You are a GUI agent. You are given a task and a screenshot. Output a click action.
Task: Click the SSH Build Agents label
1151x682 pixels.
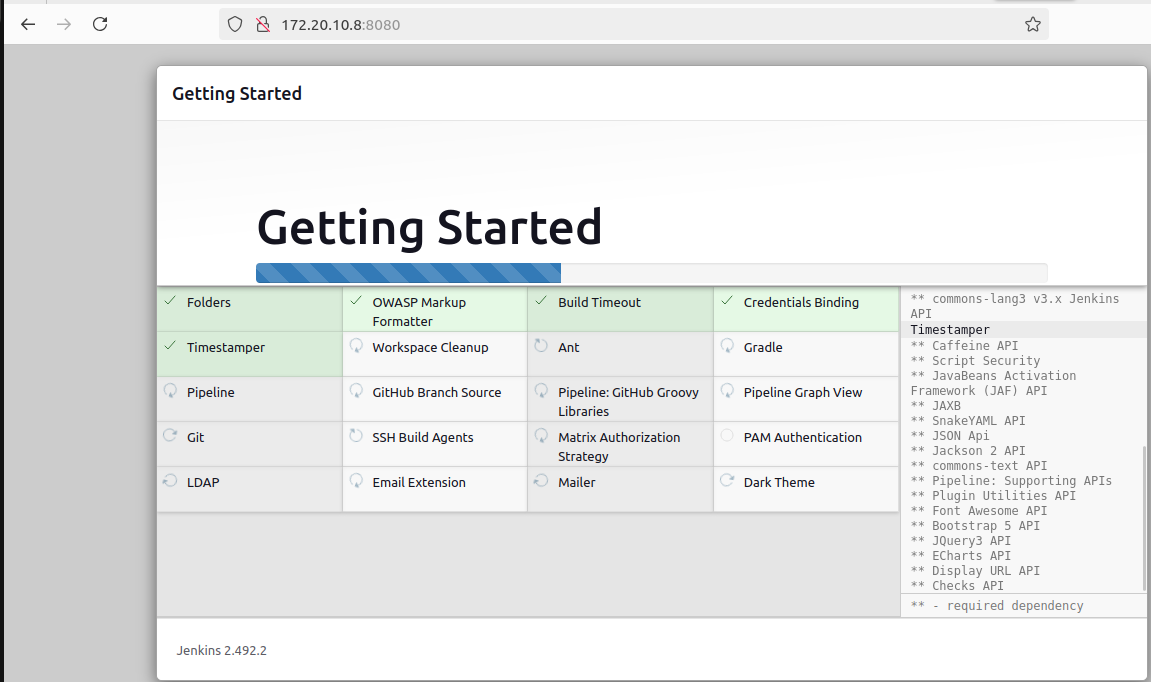pyautogui.click(x=423, y=438)
